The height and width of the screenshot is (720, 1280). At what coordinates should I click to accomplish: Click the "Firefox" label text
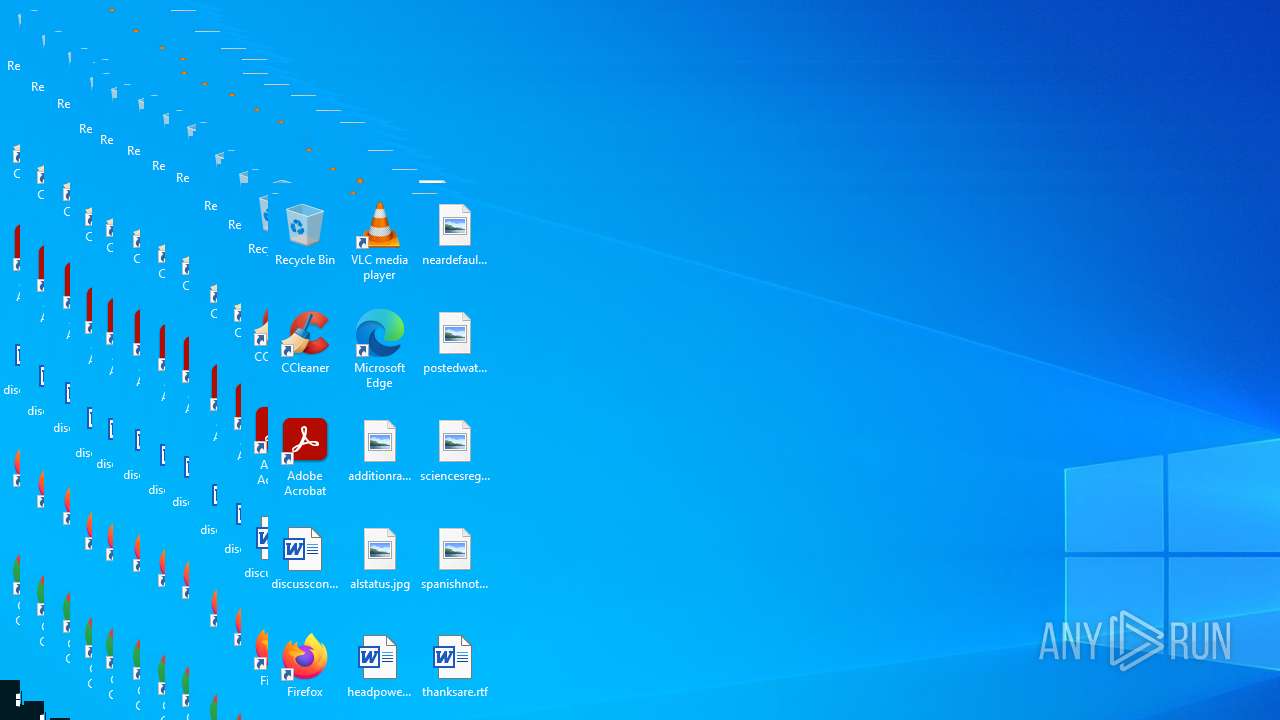305,692
